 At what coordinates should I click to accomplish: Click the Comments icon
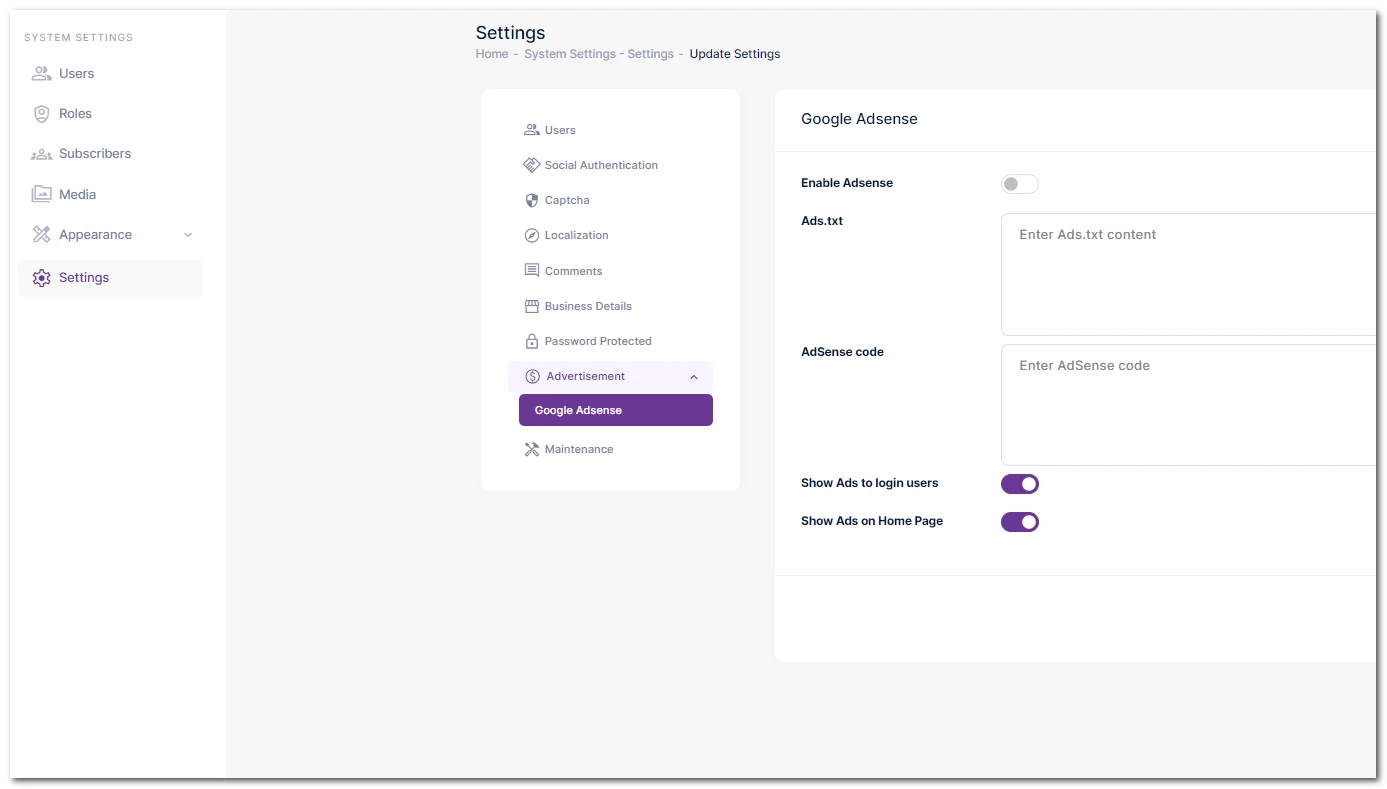click(x=532, y=271)
